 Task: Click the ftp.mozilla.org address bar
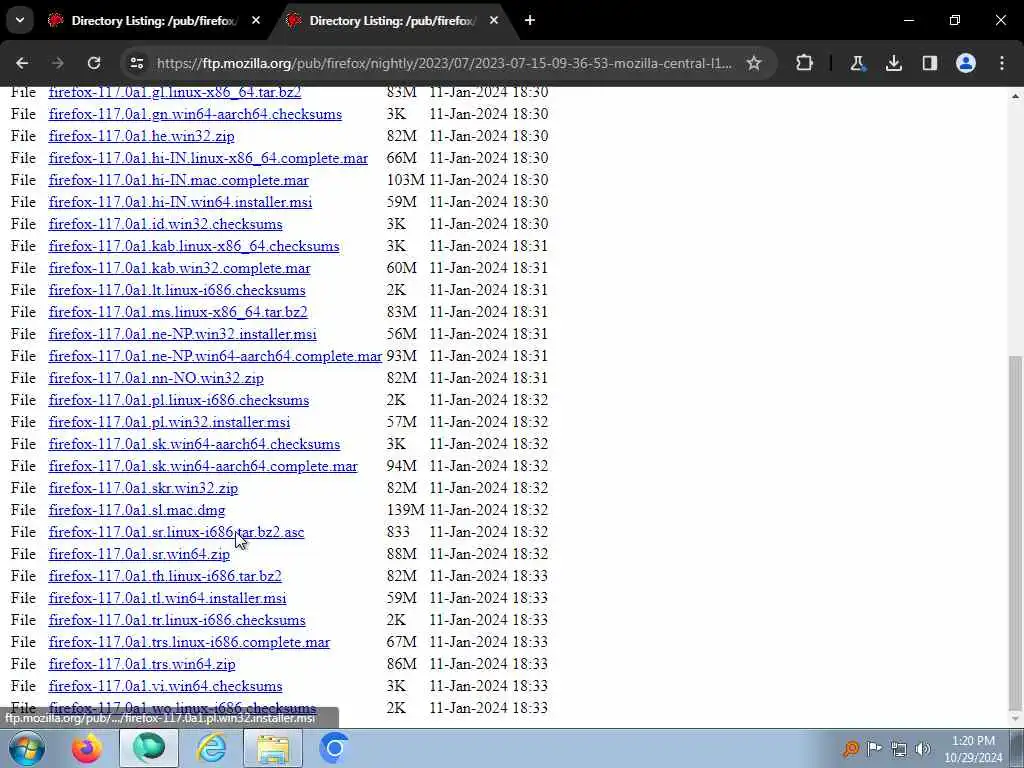click(444, 63)
